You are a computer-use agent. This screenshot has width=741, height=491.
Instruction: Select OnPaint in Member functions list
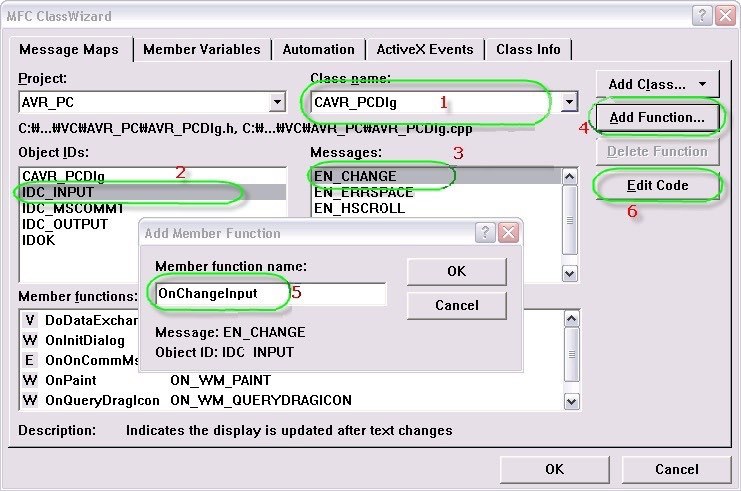tap(70, 380)
